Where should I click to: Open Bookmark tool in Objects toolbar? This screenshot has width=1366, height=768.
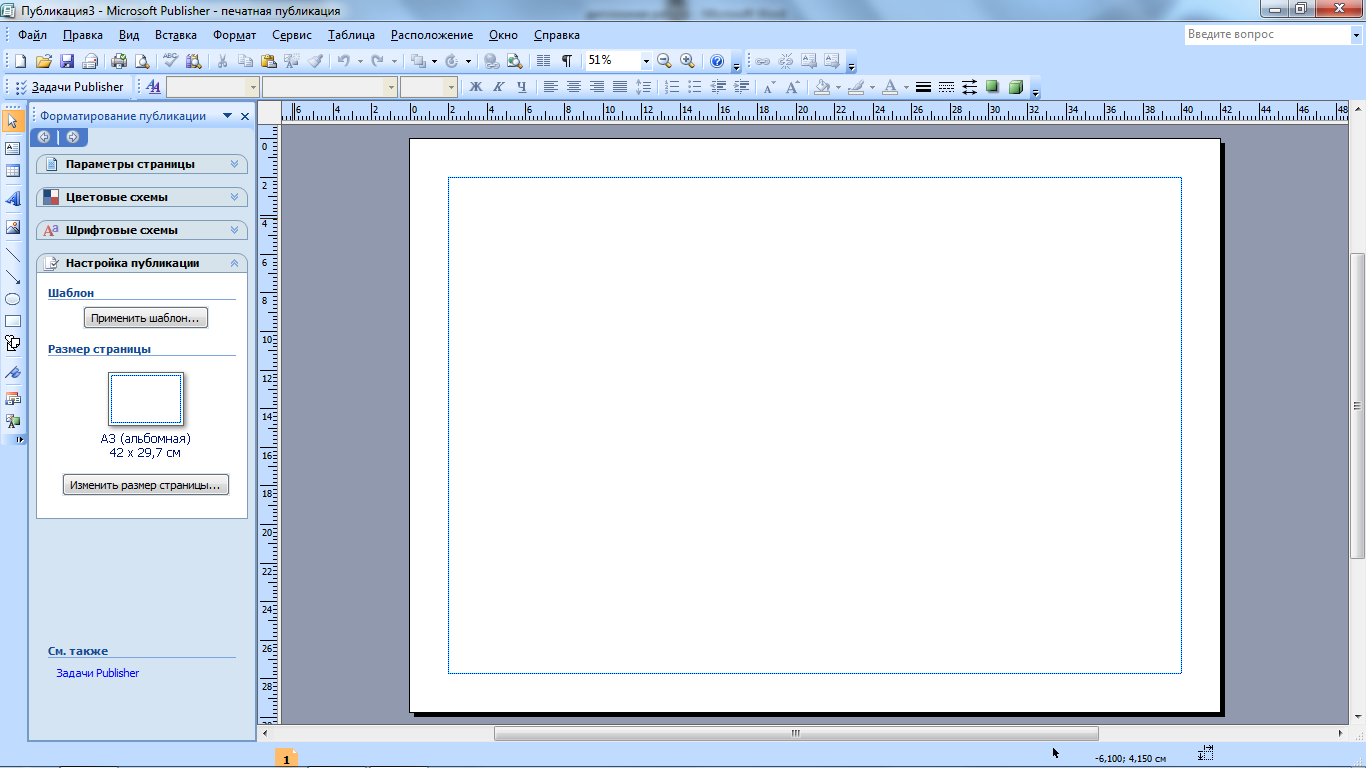(13, 371)
